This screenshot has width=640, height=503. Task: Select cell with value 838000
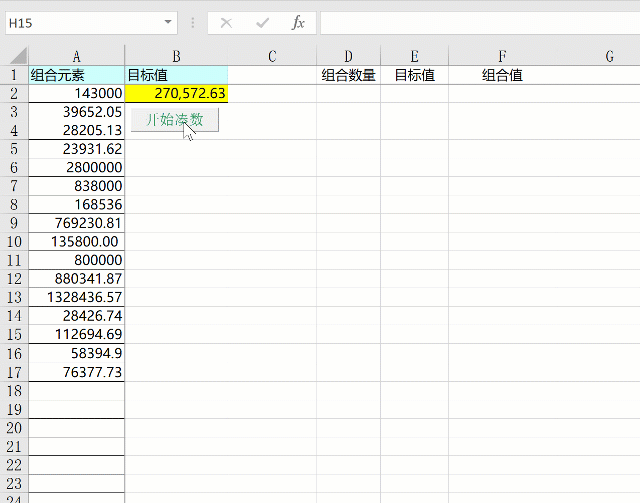coord(76,186)
